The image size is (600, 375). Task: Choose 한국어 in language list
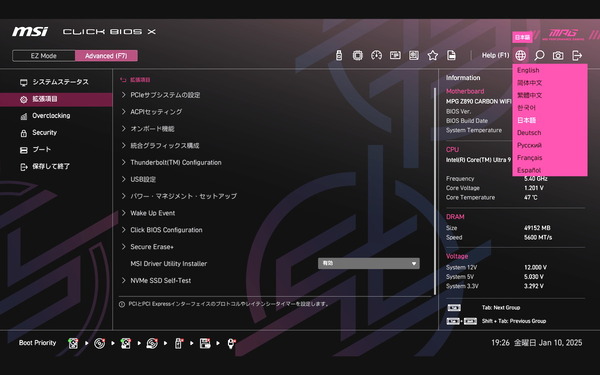point(527,108)
